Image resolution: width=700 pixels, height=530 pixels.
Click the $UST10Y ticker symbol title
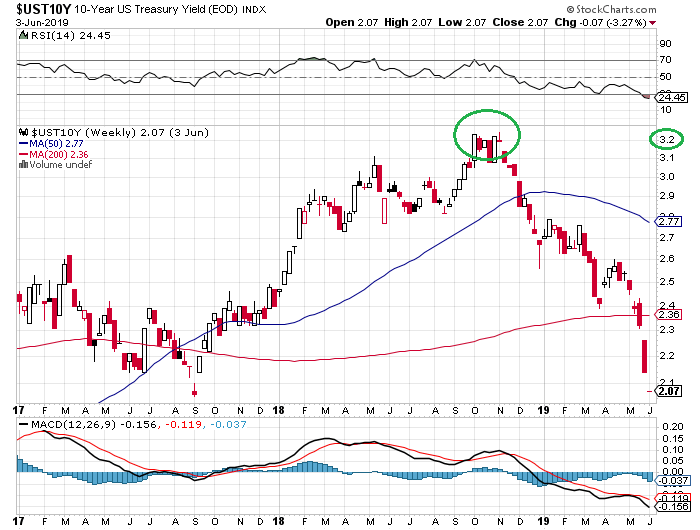click(43, 8)
